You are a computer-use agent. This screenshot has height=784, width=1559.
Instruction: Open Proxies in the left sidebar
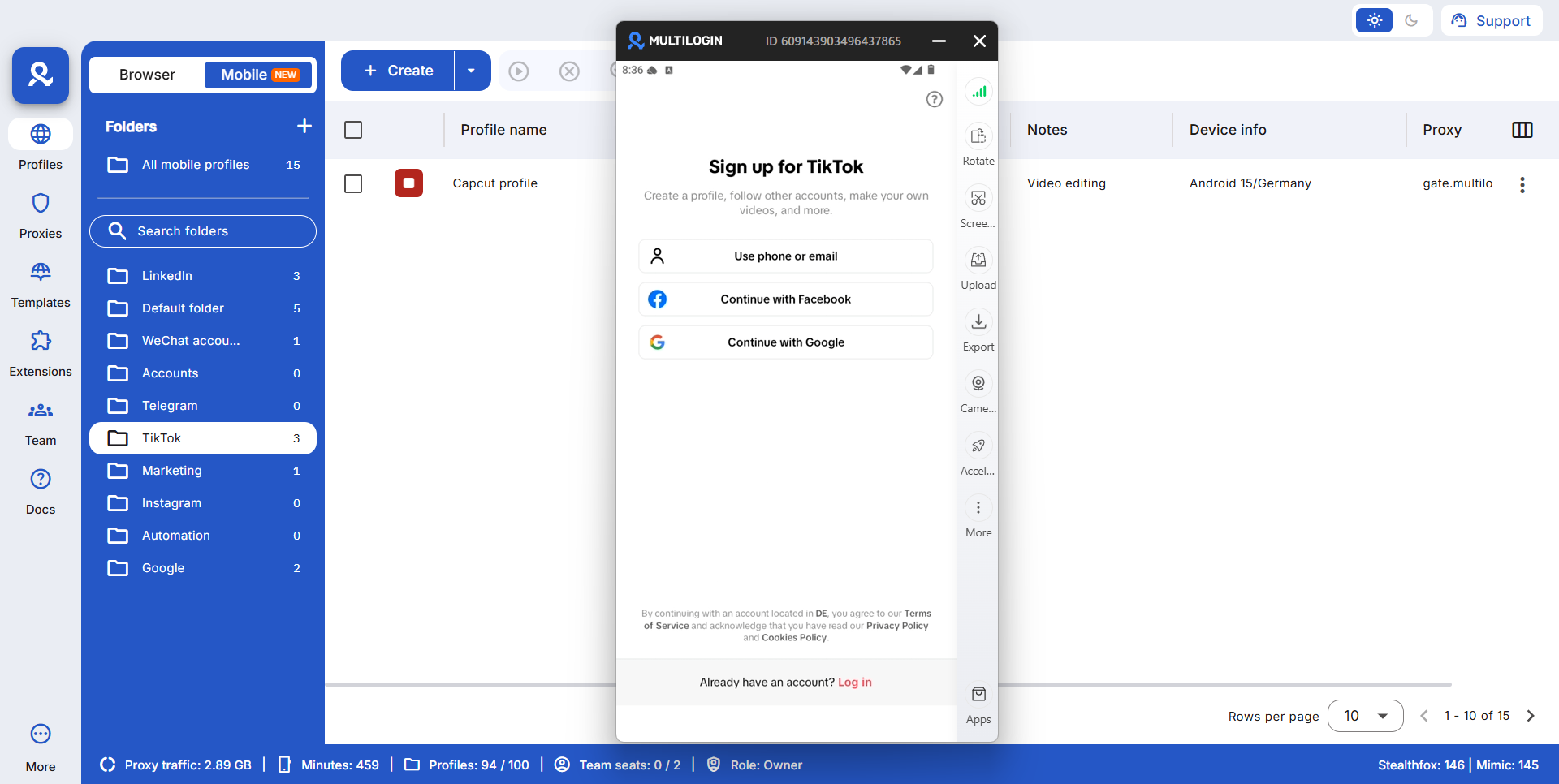[41, 215]
